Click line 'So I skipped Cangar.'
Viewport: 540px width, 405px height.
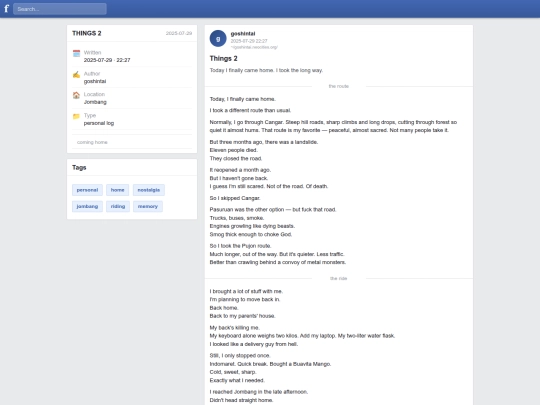235,198
